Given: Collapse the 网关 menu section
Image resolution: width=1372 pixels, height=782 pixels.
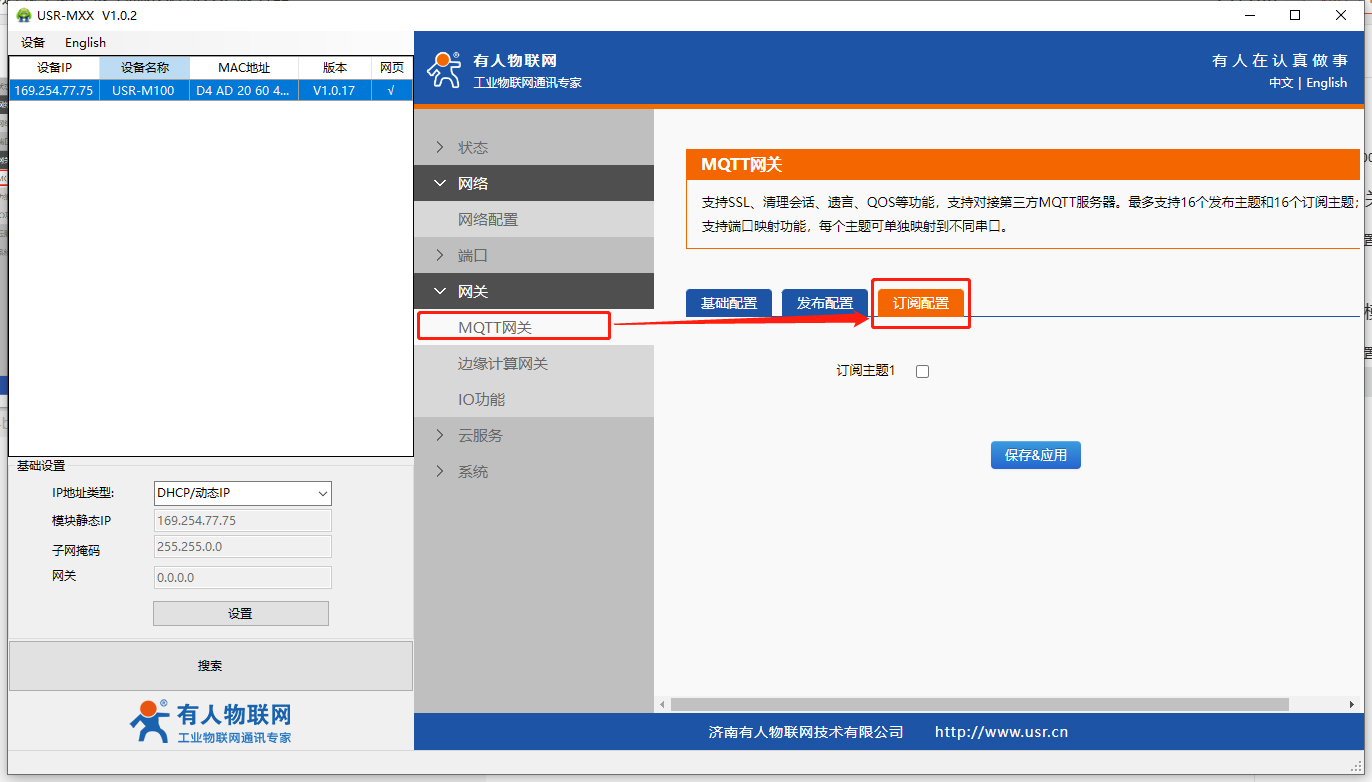Looking at the screenshot, I should (534, 291).
